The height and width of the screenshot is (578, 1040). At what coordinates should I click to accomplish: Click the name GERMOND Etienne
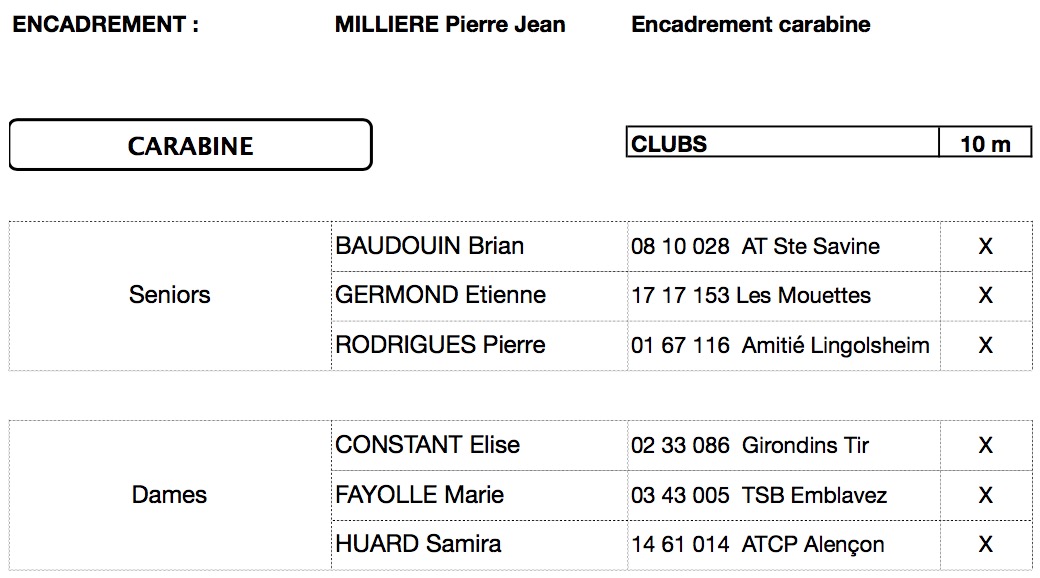(440, 295)
